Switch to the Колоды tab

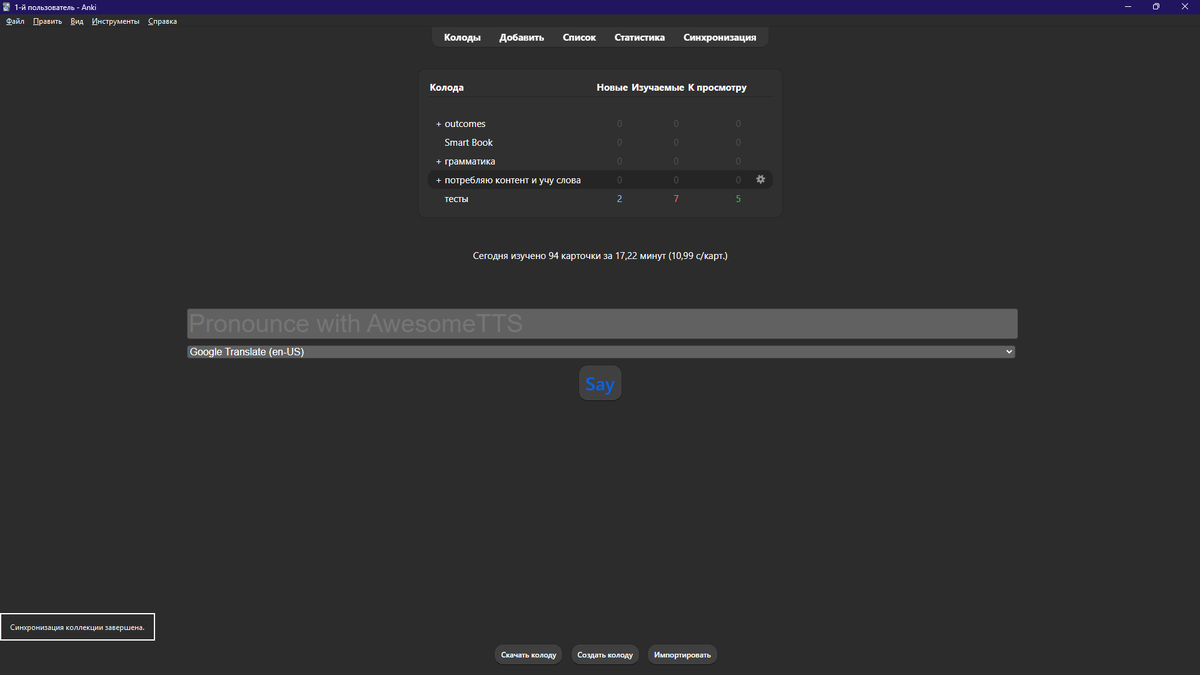(x=462, y=38)
